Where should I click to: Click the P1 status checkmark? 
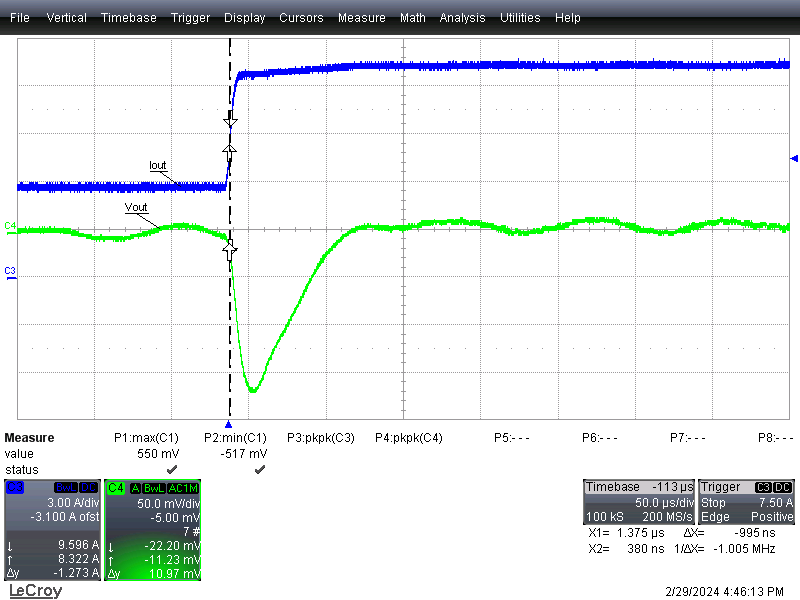(172, 469)
